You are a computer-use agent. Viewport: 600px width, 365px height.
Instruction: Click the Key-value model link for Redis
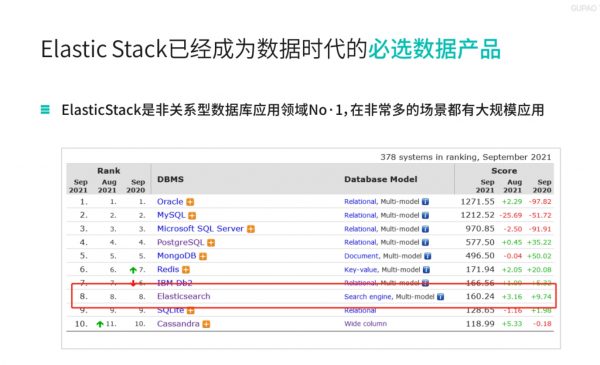361,270
